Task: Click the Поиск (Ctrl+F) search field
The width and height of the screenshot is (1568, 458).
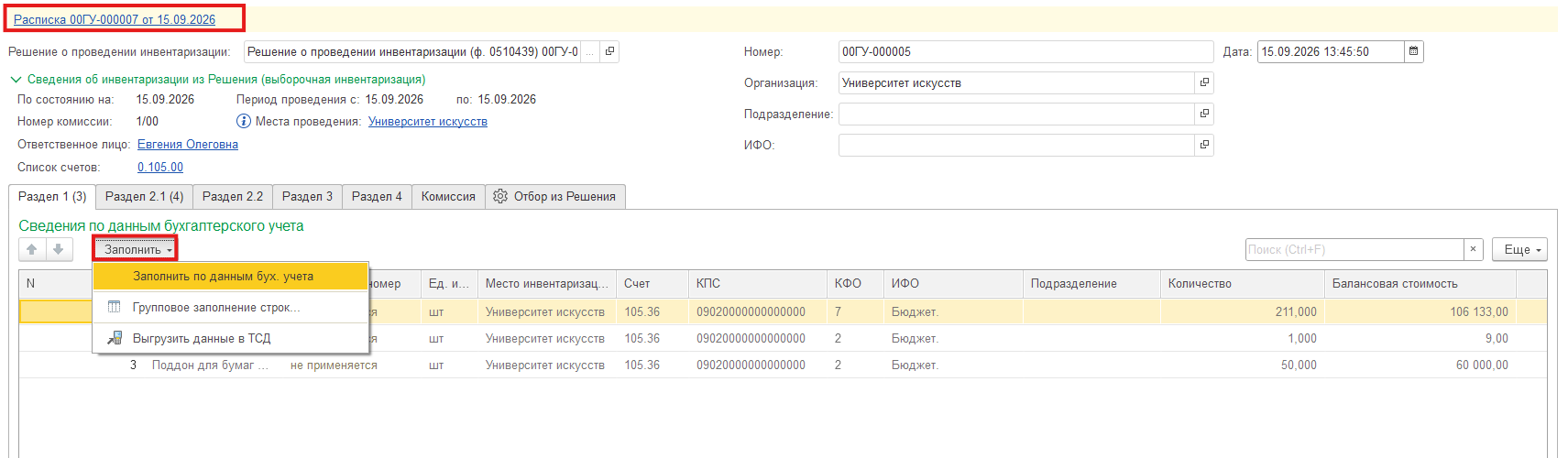Action: (1354, 249)
